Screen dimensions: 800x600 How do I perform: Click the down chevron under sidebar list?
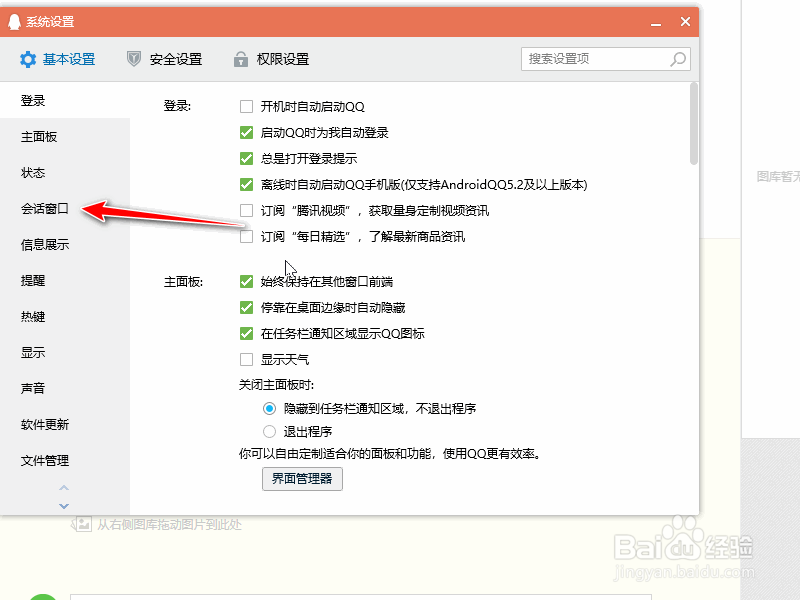[64, 506]
